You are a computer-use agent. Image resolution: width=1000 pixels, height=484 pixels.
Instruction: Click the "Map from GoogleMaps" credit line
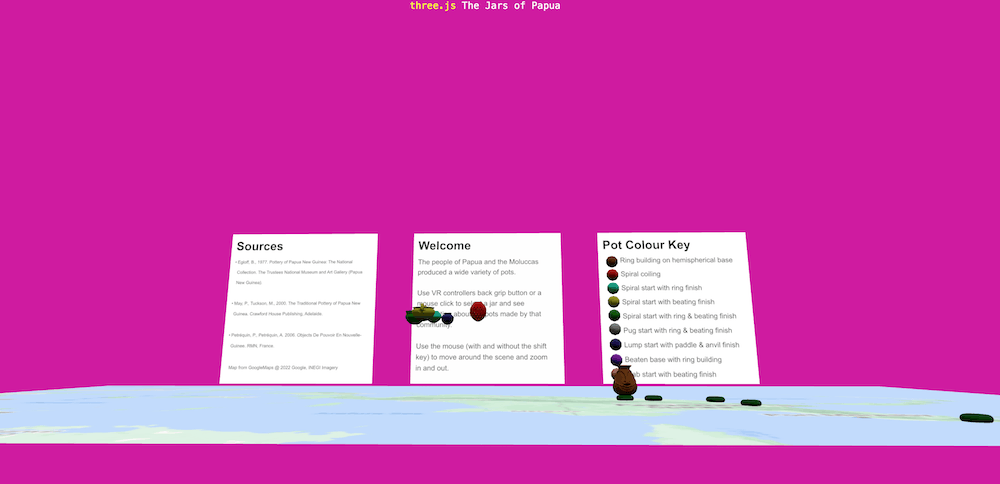click(283, 367)
